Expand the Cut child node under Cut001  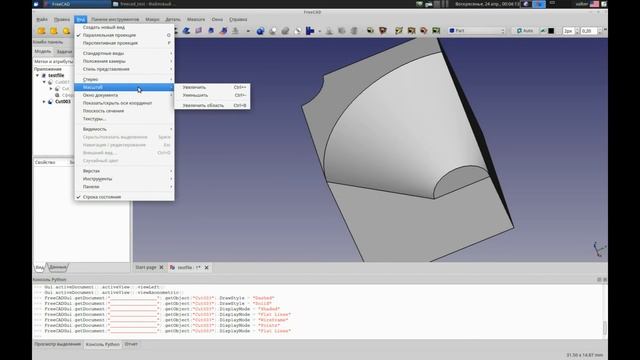click(x=51, y=89)
